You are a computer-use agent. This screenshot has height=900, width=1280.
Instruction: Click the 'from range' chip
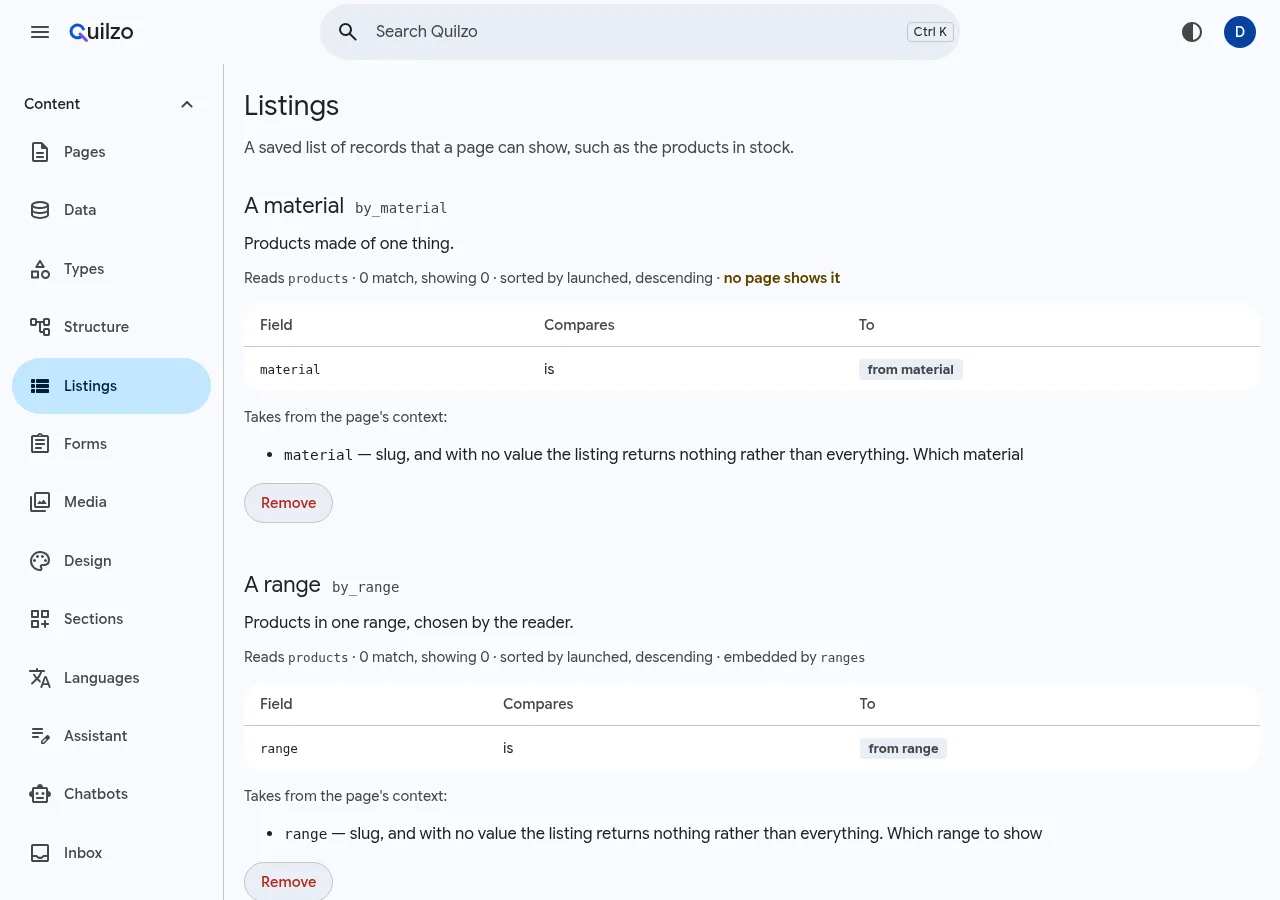(903, 749)
